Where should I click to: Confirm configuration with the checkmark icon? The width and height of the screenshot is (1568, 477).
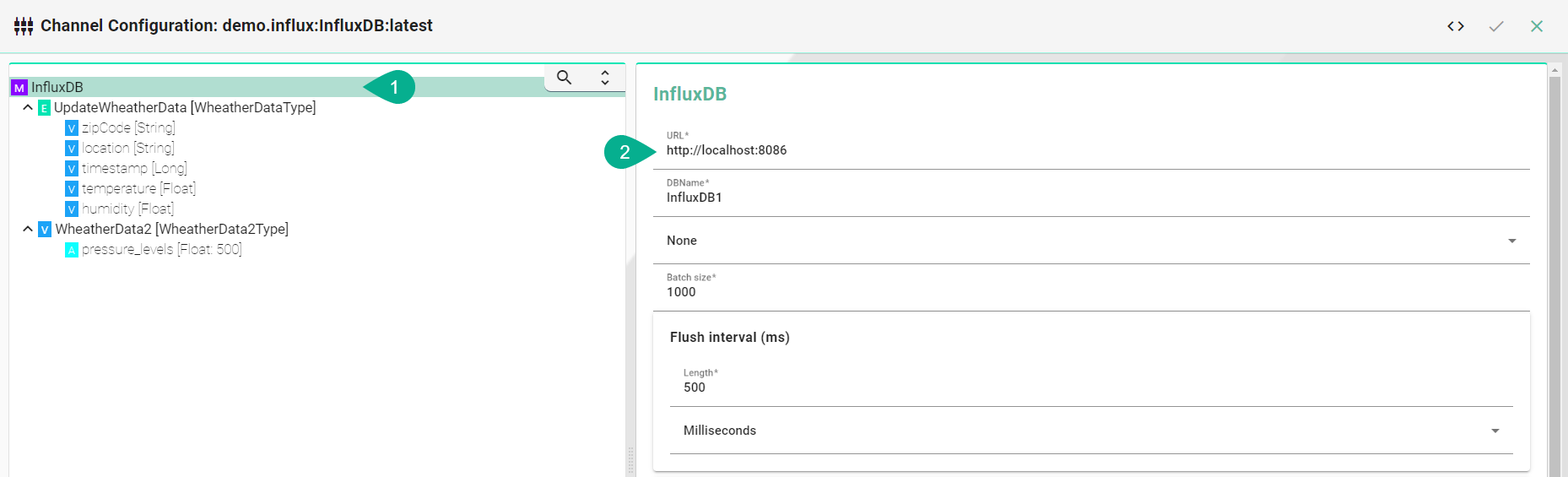tap(1495, 26)
